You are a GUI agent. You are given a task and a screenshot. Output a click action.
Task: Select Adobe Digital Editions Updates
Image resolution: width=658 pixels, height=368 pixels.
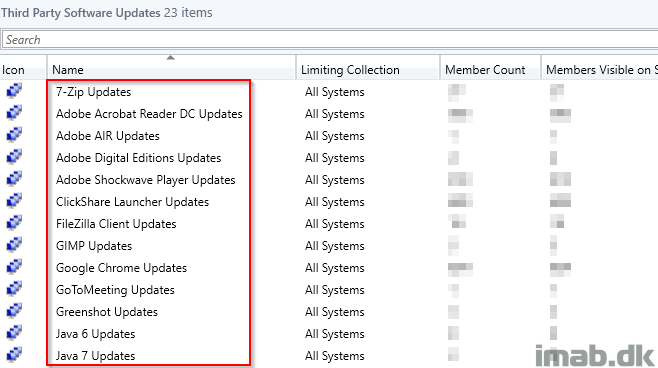tap(138, 158)
